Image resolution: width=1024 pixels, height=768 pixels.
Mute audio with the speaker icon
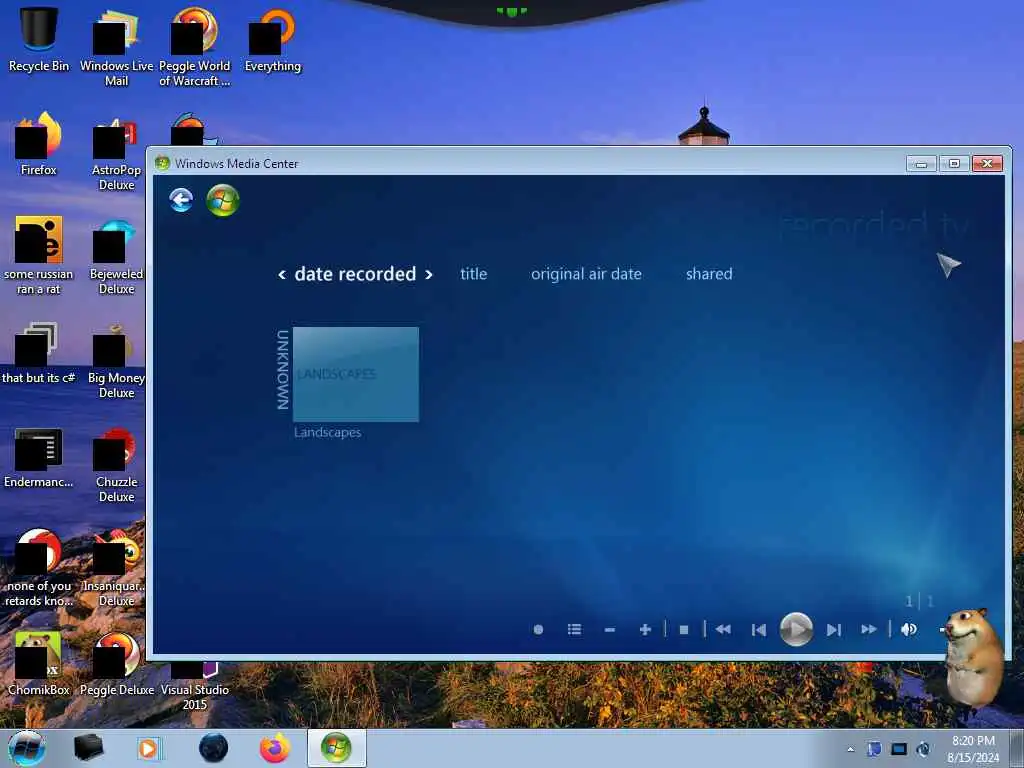908,630
